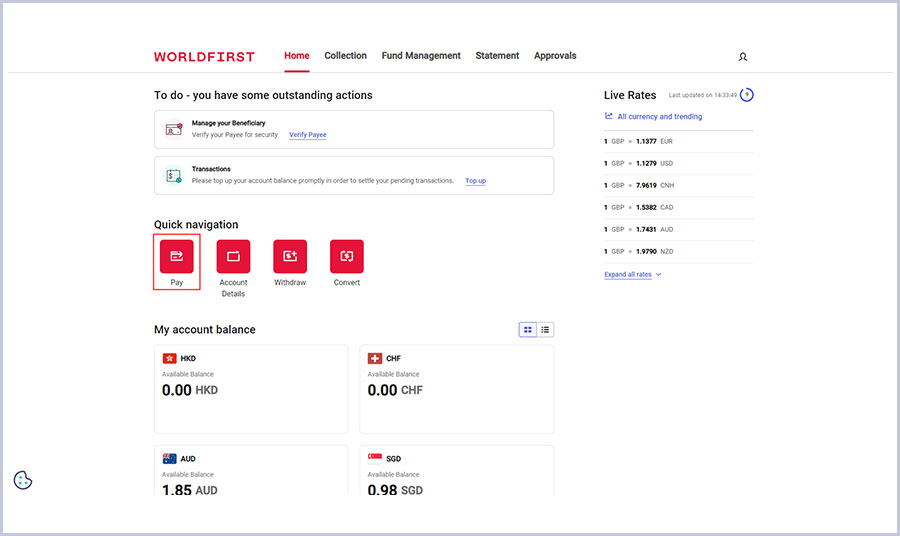This screenshot has width=900, height=536.
Task: Click the Verify Payee link
Action: [308, 135]
